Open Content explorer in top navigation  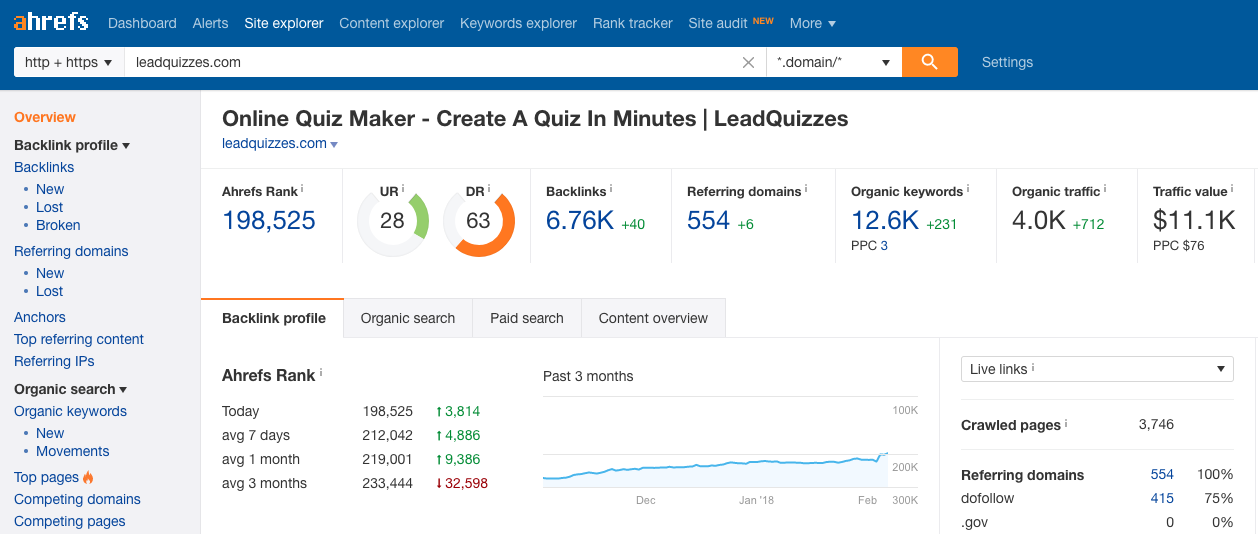392,23
